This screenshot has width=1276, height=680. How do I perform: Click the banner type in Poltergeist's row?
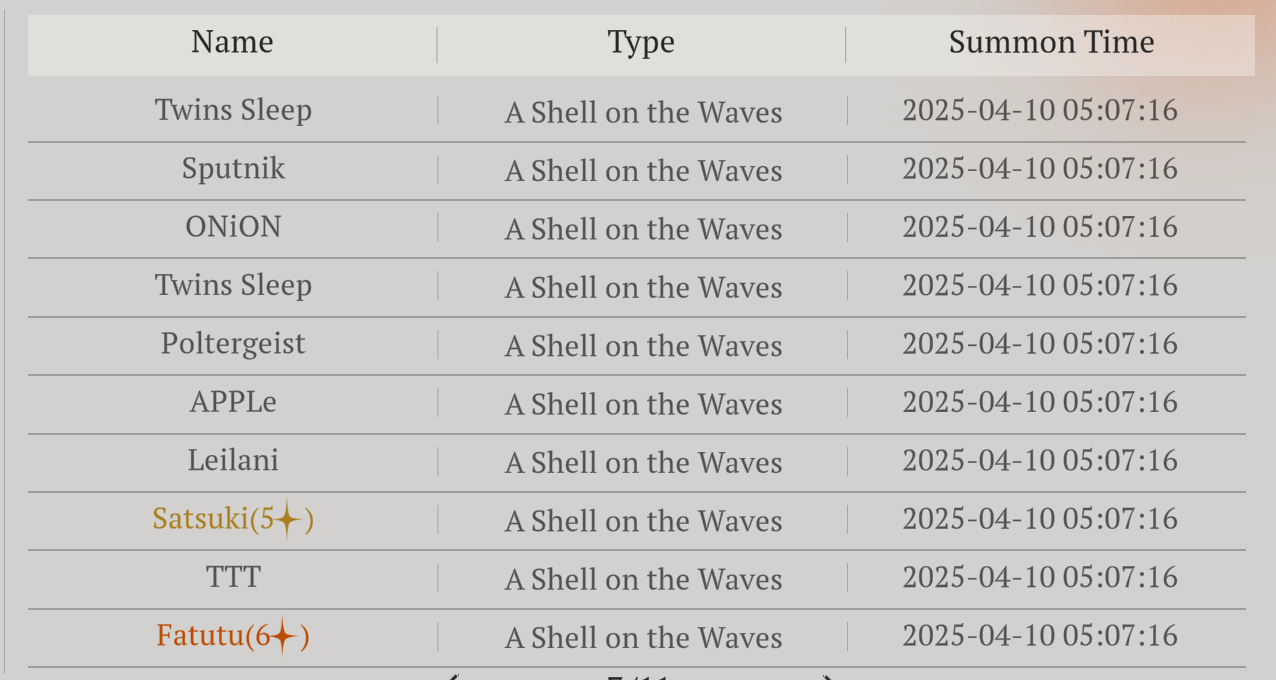coord(643,346)
